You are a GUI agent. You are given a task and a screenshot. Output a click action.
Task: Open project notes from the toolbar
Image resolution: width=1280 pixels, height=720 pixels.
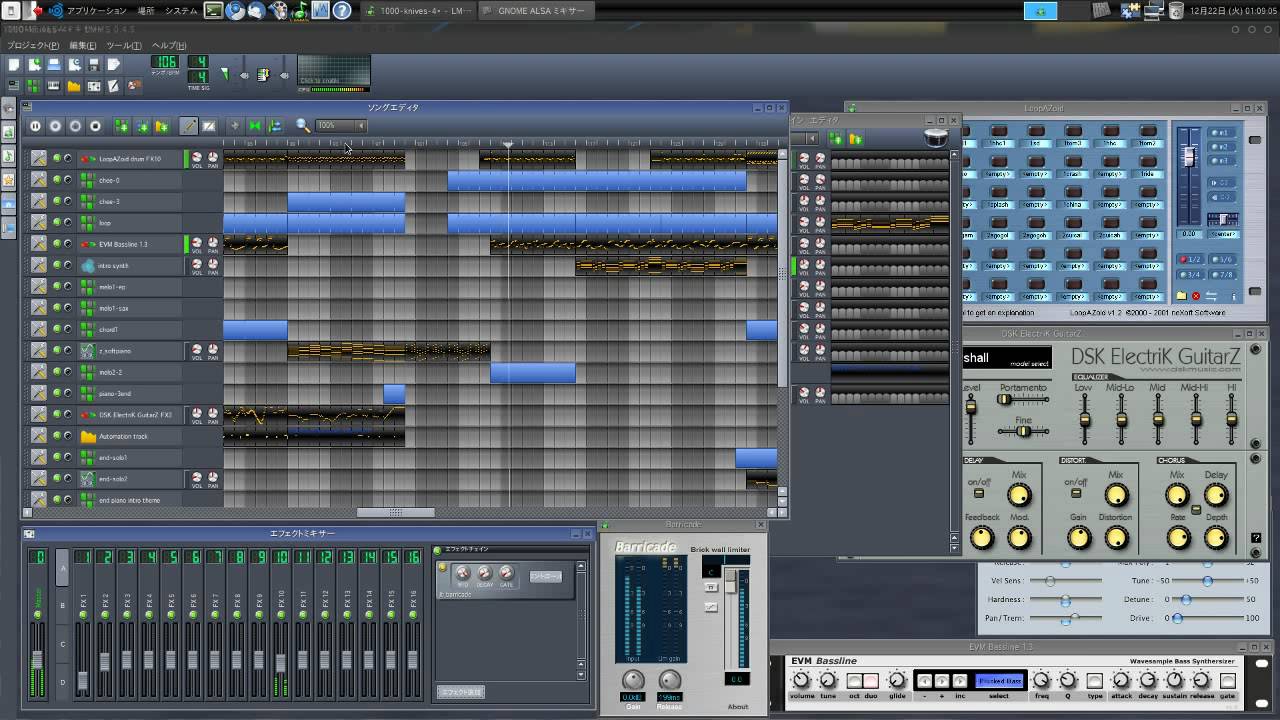[114, 86]
